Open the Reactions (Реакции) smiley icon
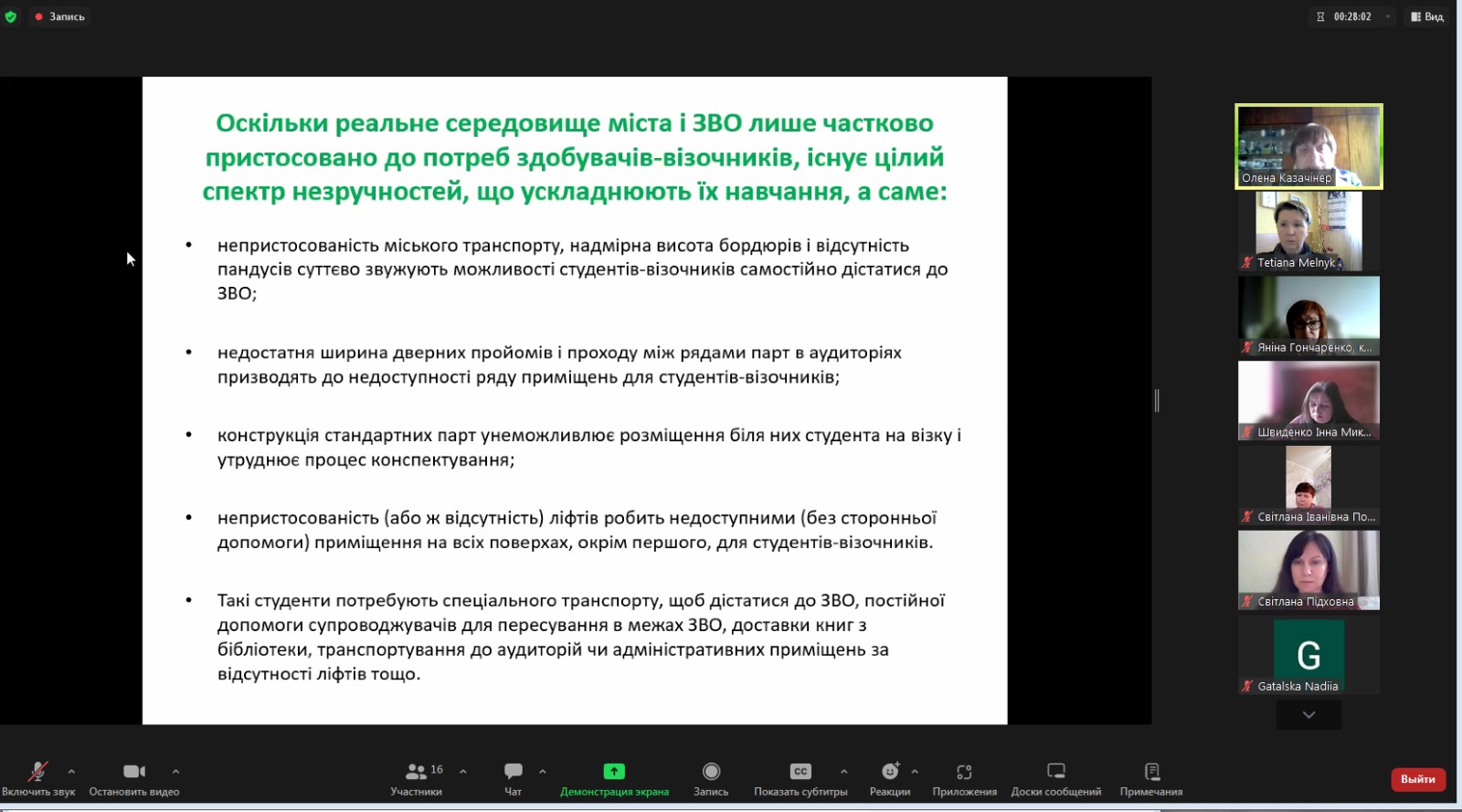The height and width of the screenshot is (812, 1462). coord(889,772)
